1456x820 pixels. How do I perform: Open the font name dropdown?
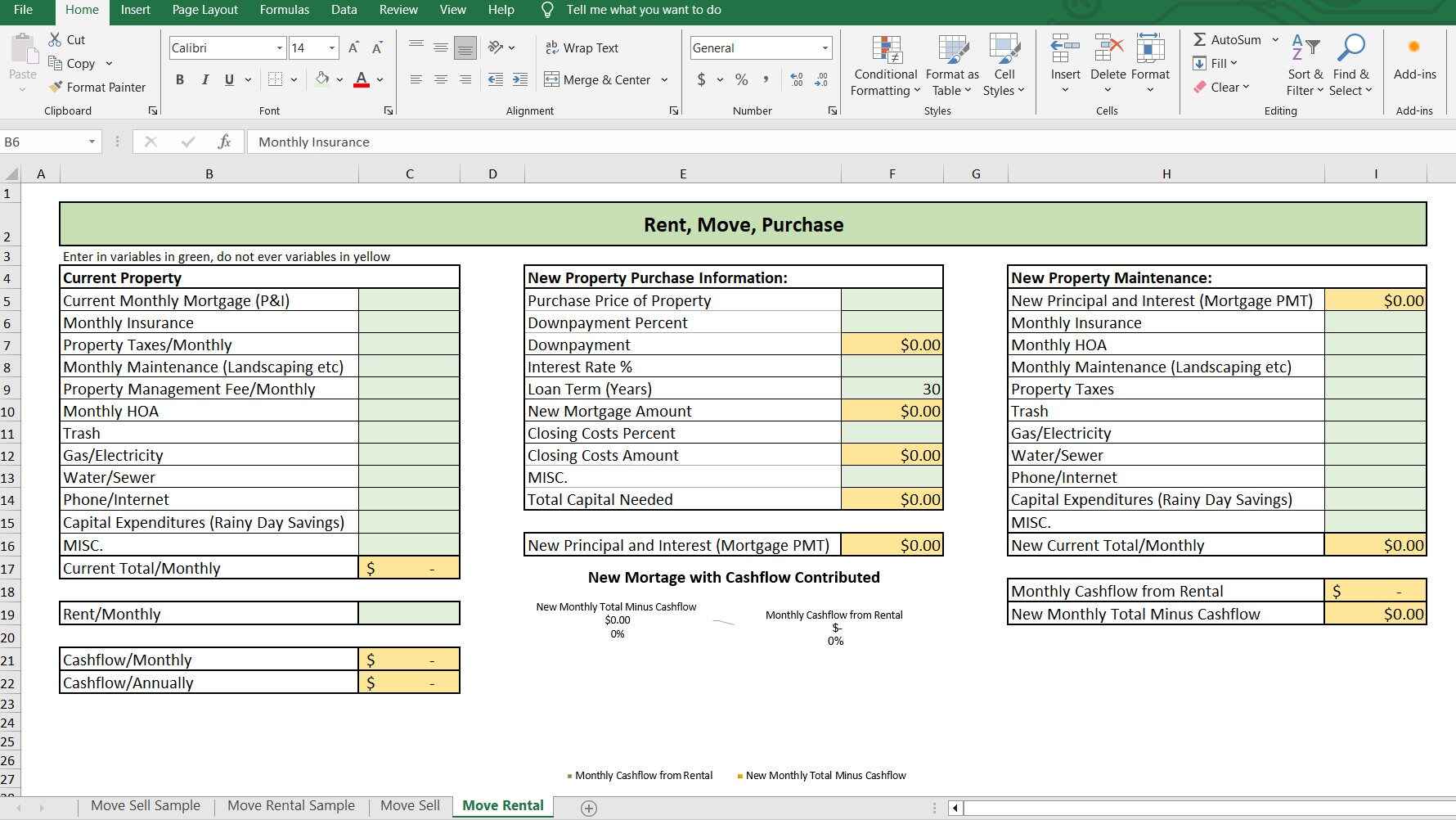tap(279, 47)
